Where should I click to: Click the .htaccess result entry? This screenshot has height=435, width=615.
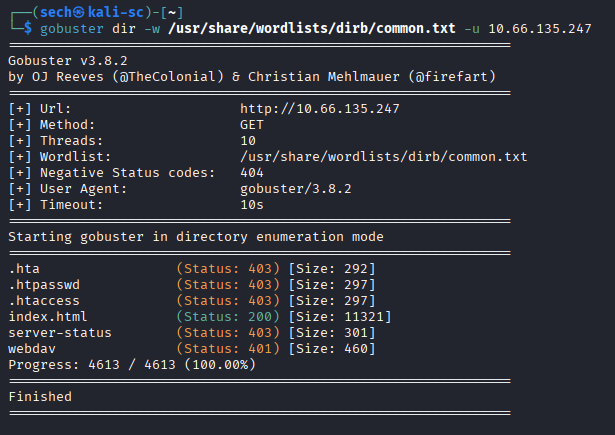pos(44,301)
